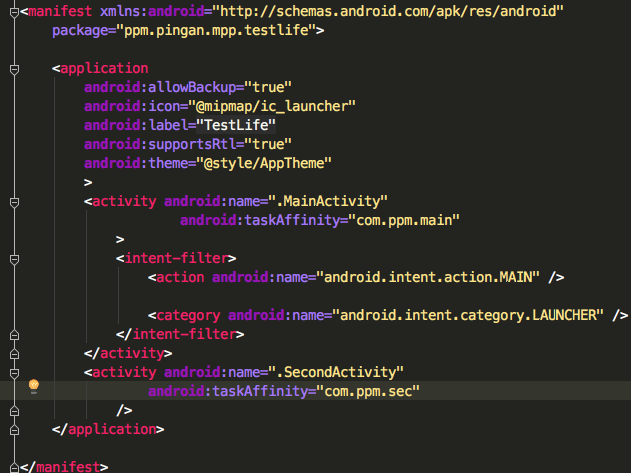
Task: Click the closing </manifest> tag
Action: pyautogui.click(x=64, y=467)
